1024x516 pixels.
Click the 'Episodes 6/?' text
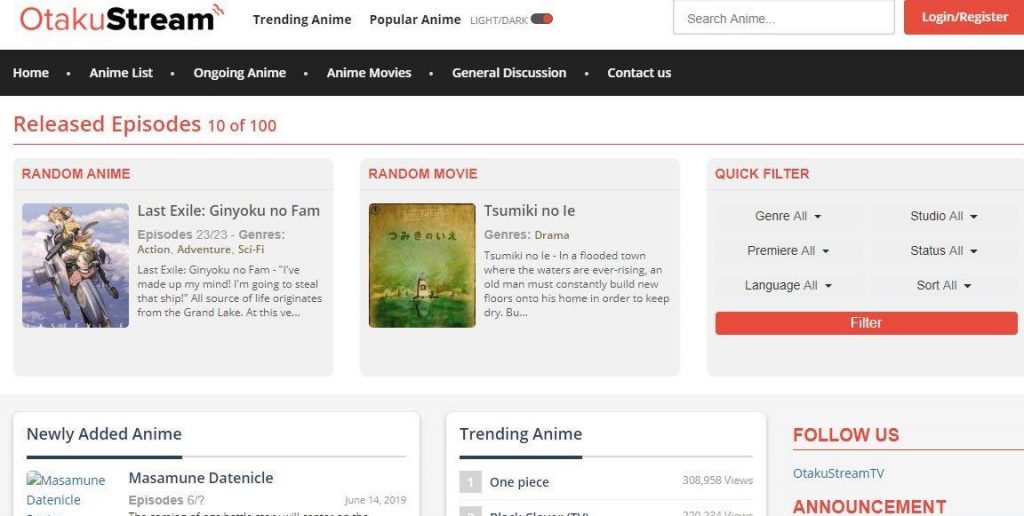167,500
